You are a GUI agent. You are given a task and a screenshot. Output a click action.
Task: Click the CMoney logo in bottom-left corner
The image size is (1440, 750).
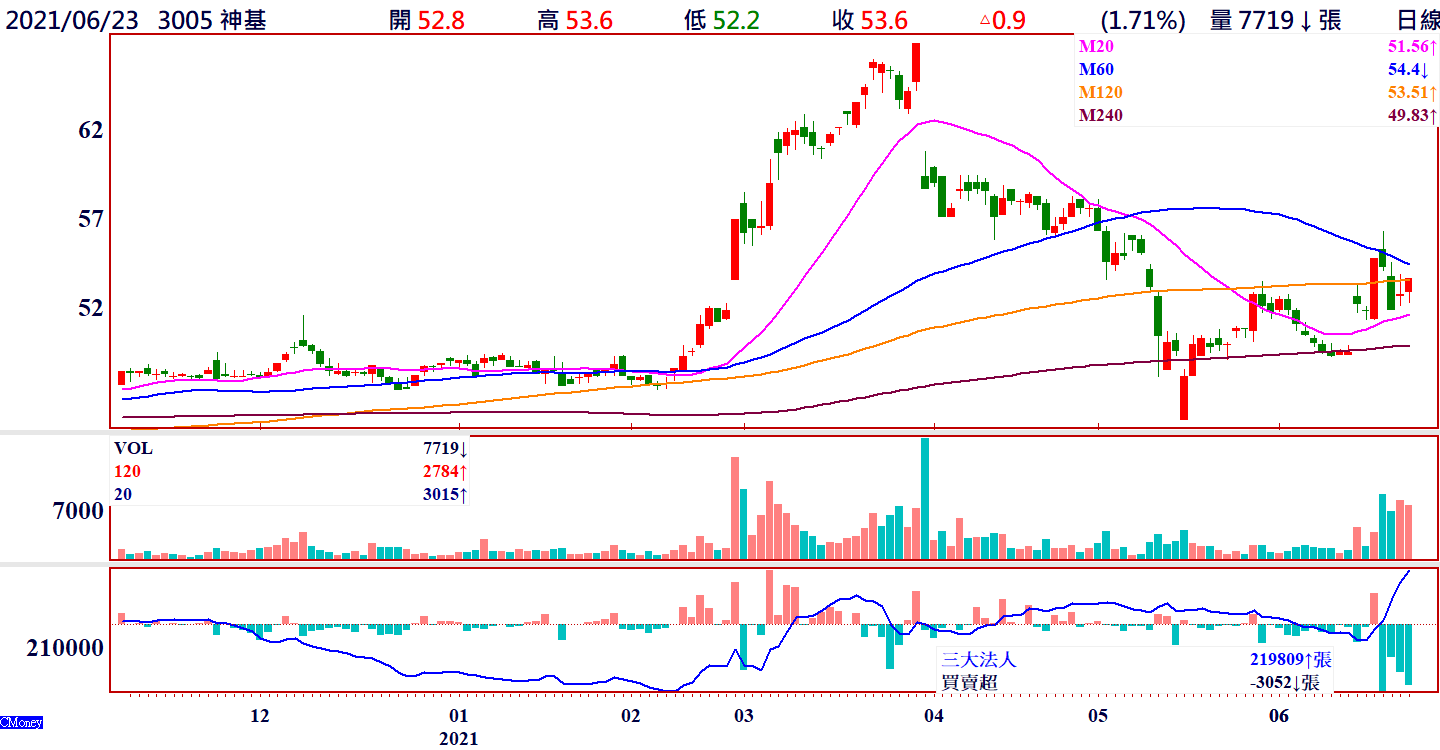(x=21, y=722)
